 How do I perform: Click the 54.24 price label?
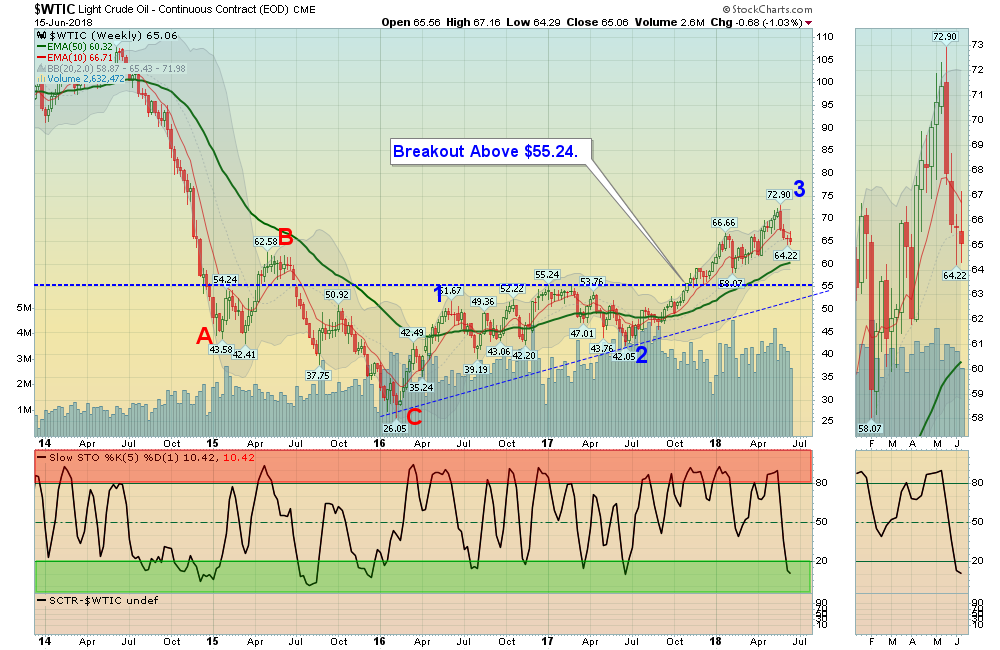pyautogui.click(x=224, y=279)
